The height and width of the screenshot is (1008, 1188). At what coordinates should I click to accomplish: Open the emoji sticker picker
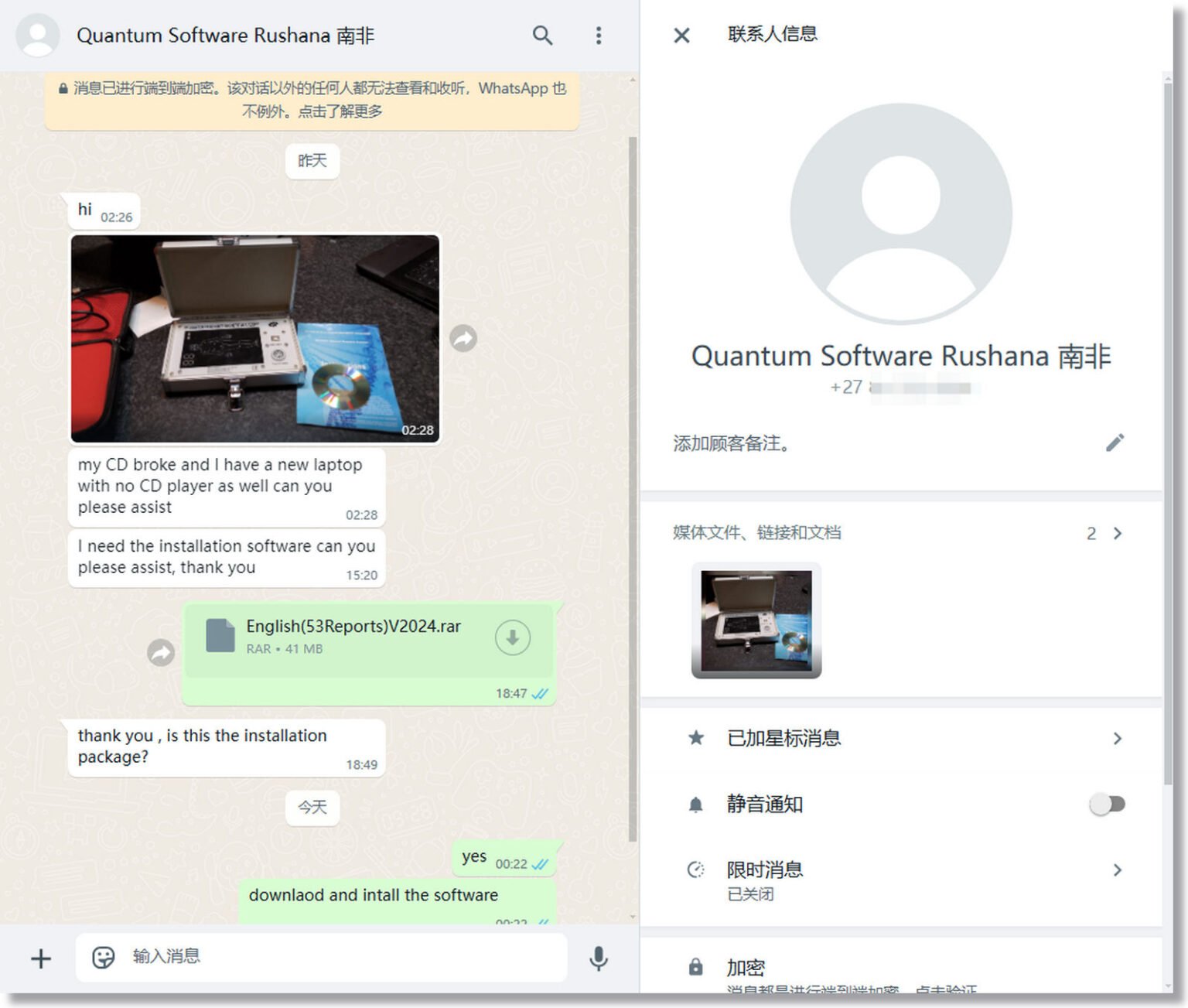point(103,957)
